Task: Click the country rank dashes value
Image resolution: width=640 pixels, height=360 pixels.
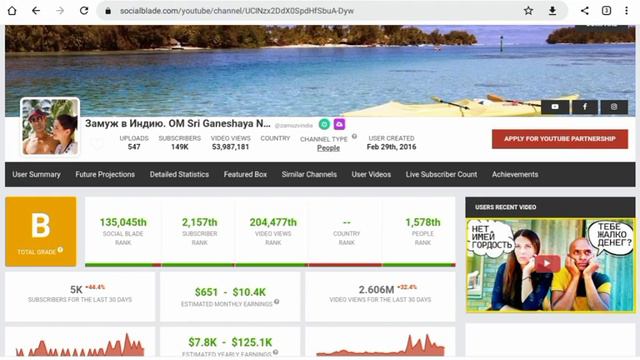Action: 347,222
